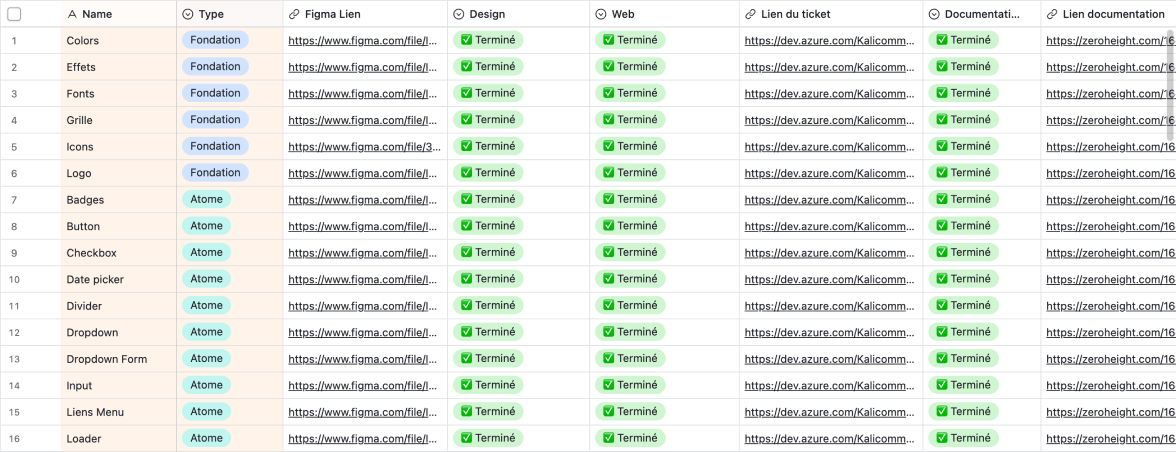
Task: Select the Badges name cell
Action: pos(118,200)
